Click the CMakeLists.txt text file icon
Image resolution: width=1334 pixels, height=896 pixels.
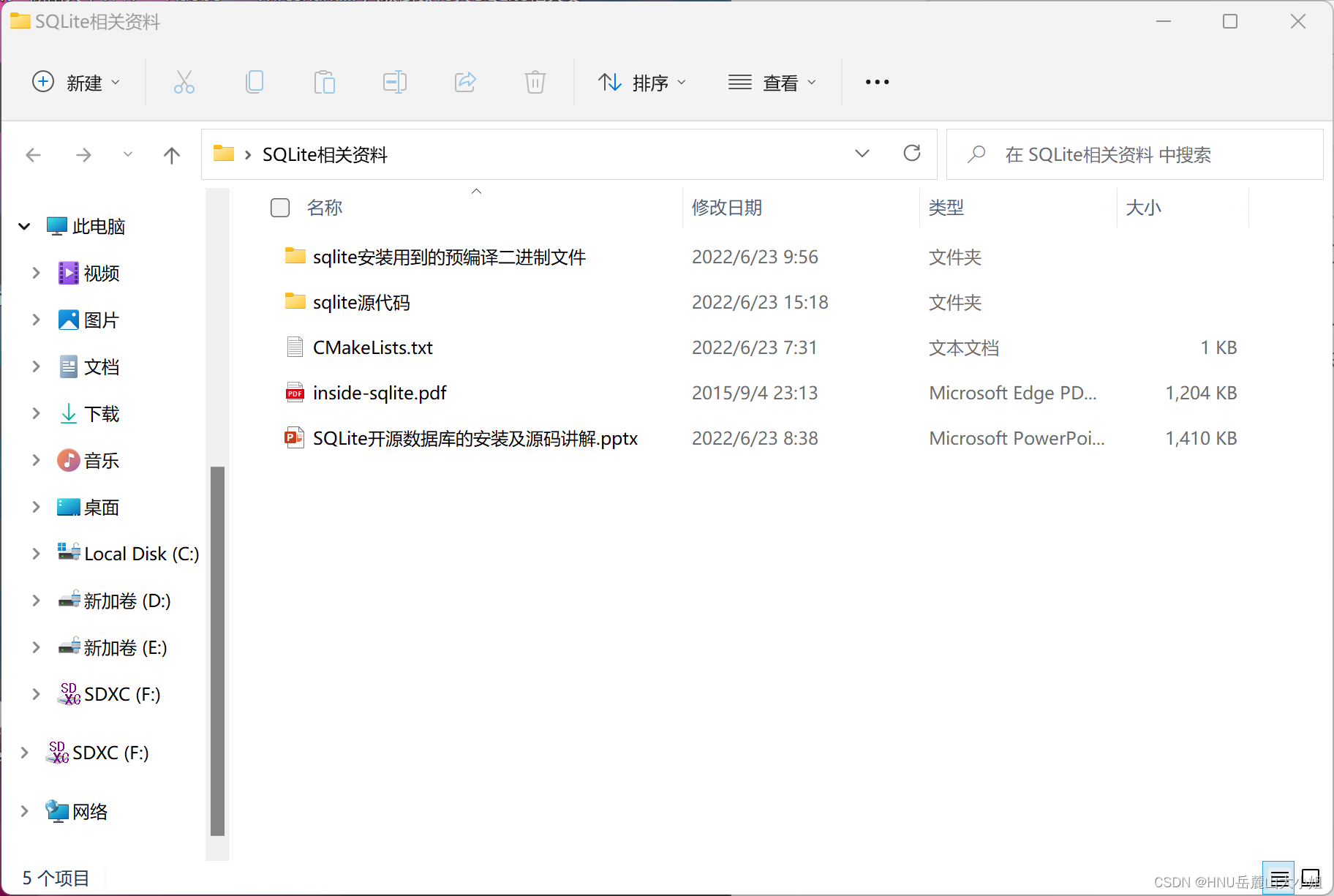295,347
